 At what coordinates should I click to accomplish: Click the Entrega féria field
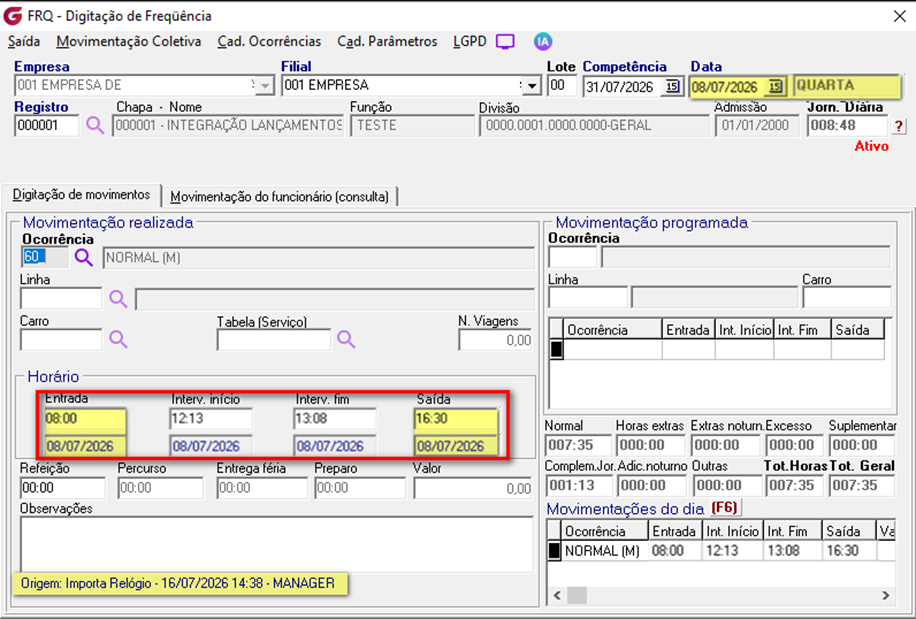click(x=262, y=488)
